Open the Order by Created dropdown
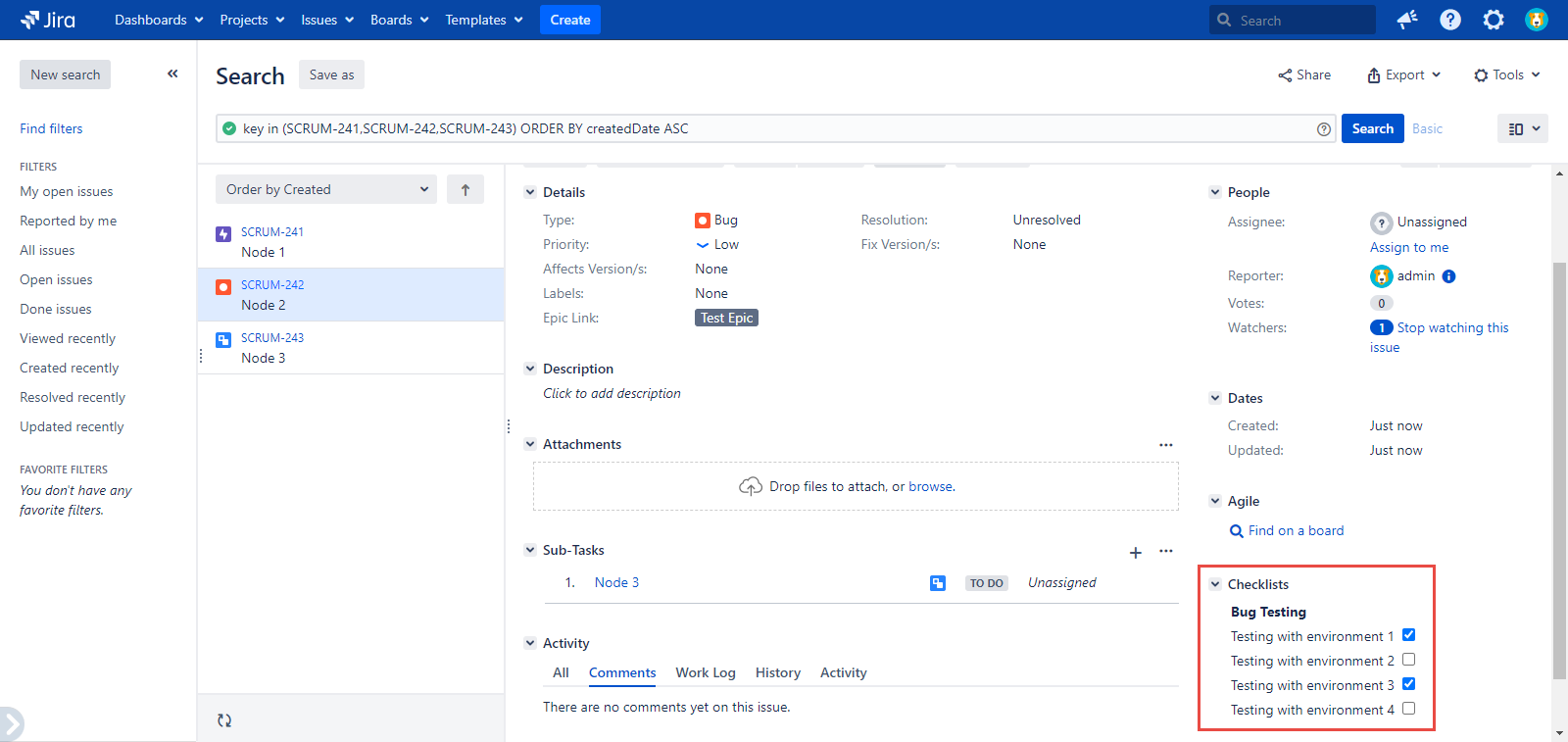The height and width of the screenshot is (742, 1568). [x=326, y=190]
